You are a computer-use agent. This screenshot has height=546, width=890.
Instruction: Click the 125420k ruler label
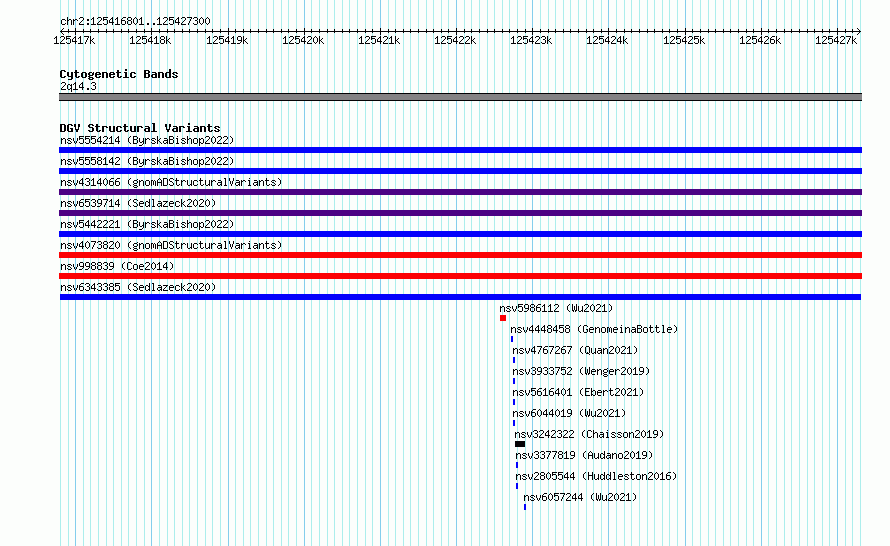[303, 40]
